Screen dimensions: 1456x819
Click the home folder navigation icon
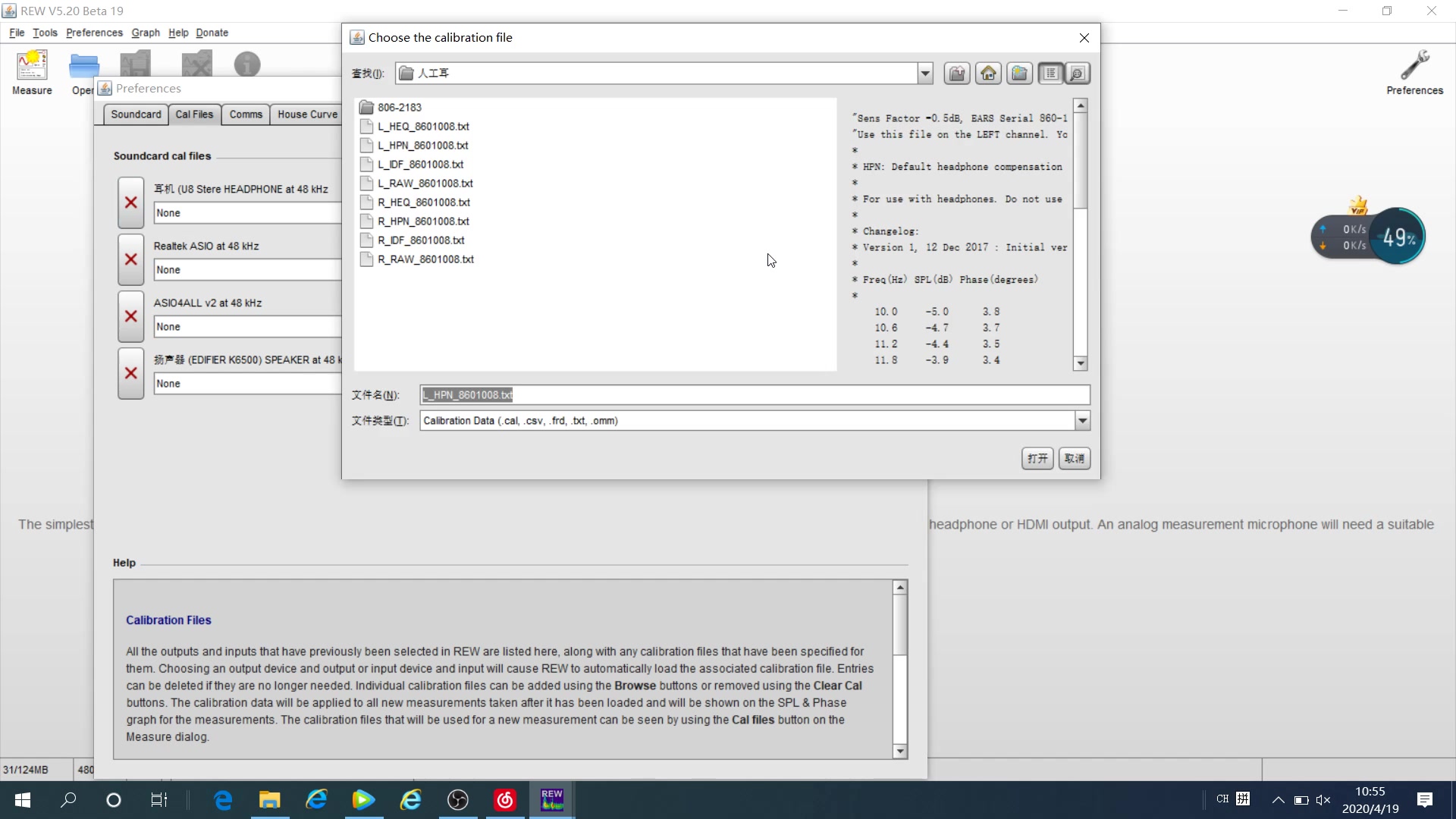(x=988, y=73)
